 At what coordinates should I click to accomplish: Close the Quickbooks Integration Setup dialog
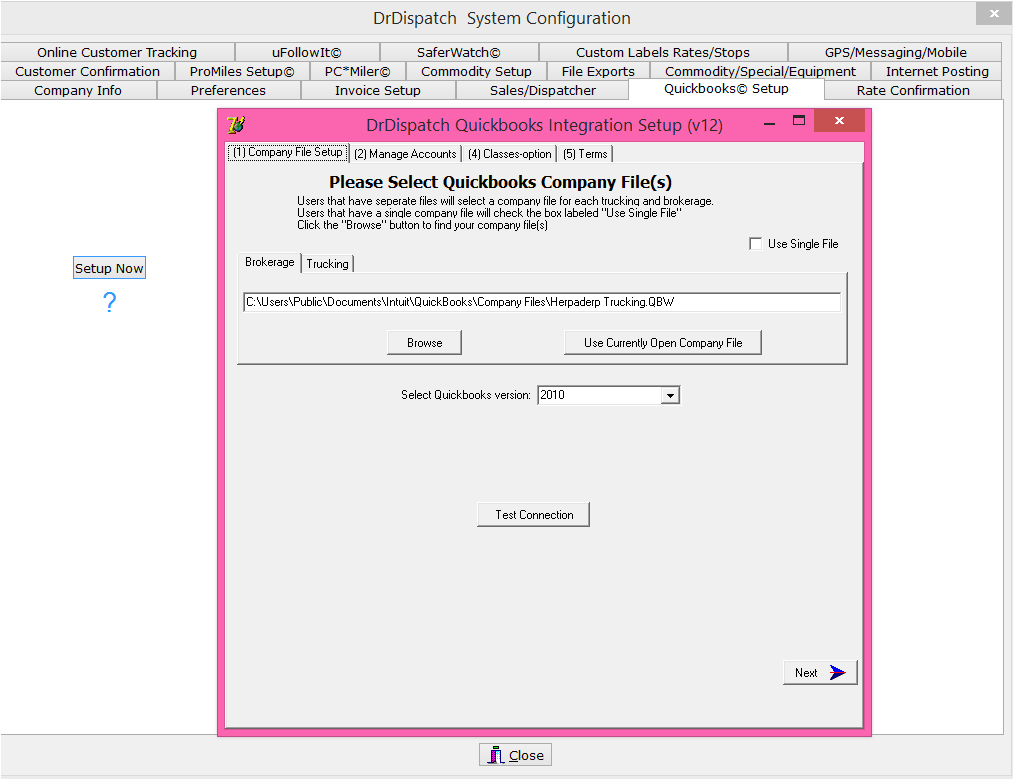[839, 120]
